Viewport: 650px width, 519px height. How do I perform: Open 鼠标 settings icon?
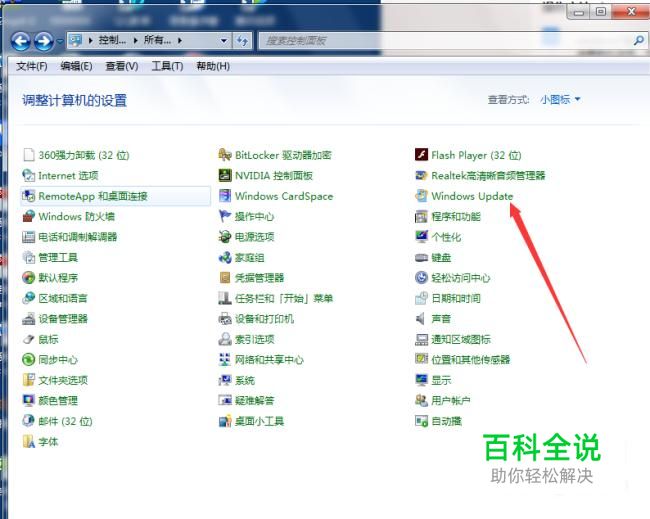(29, 339)
